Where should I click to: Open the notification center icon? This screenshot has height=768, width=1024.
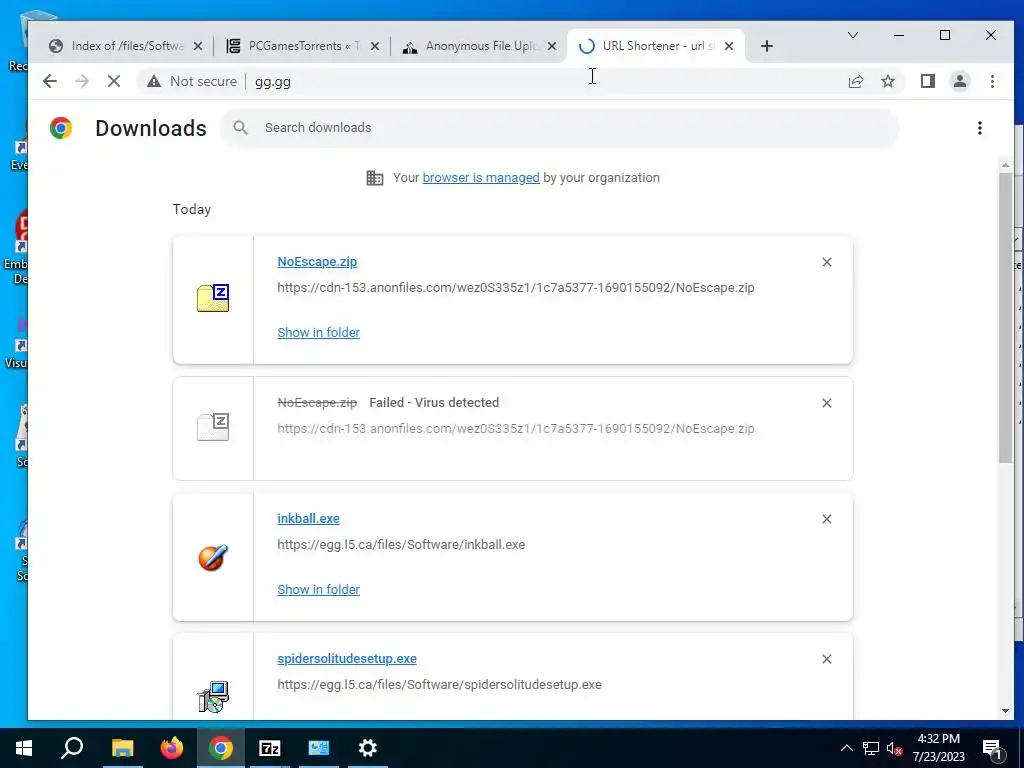tap(993, 748)
